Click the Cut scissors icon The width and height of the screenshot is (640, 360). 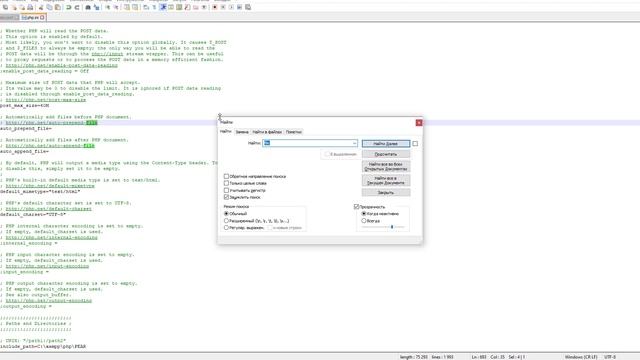click(x=41, y=7)
